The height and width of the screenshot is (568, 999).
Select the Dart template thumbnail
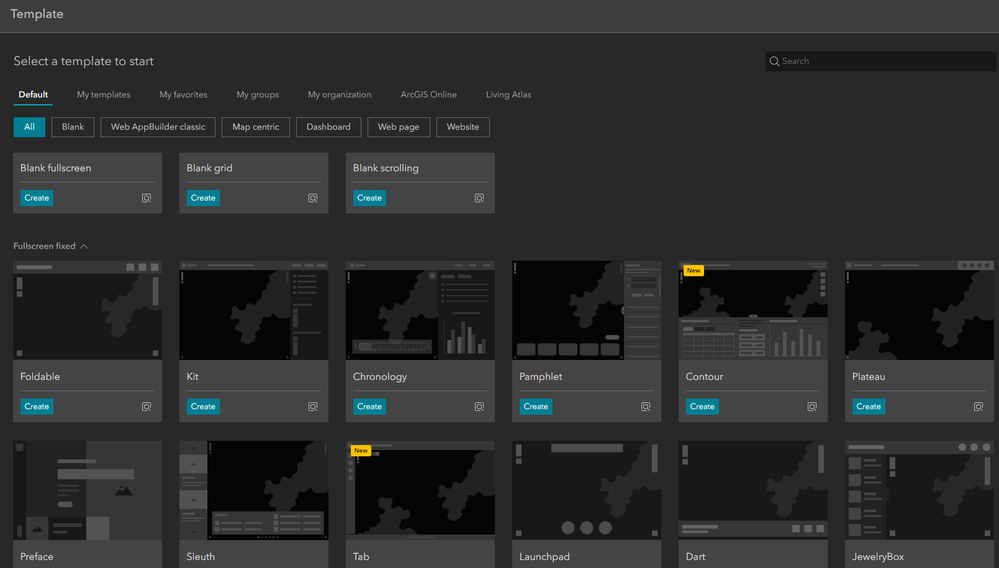coord(753,490)
